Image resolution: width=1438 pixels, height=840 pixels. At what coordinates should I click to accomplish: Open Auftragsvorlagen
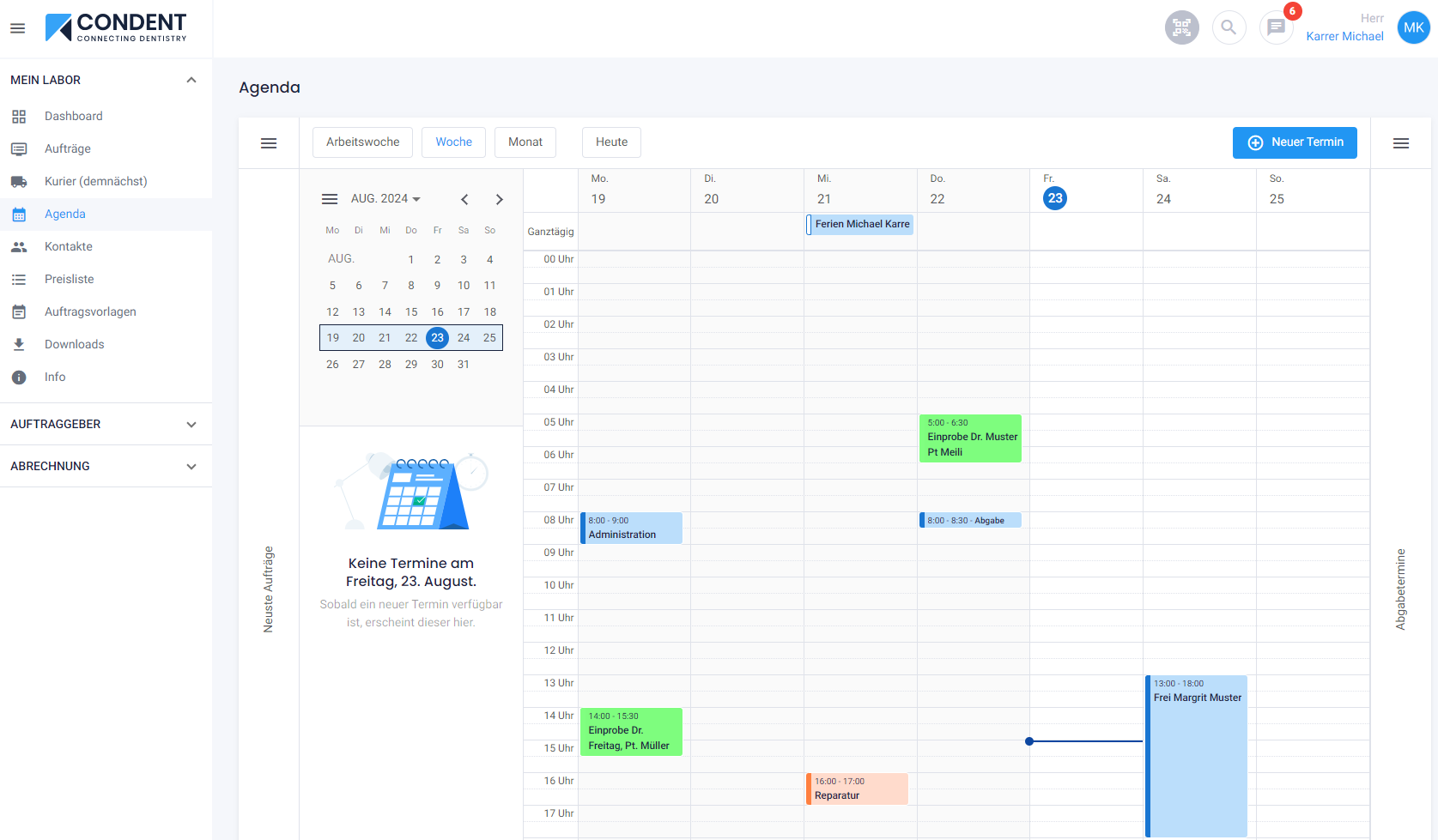(90, 311)
